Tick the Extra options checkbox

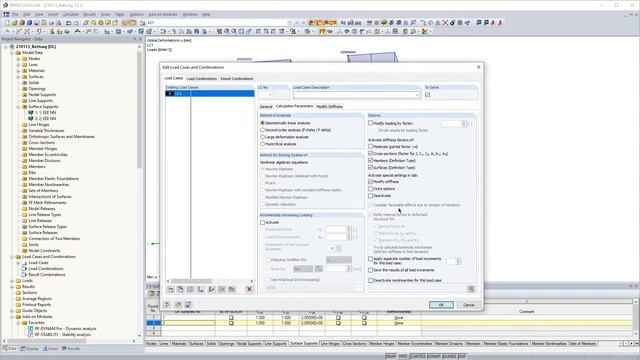click(371, 189)
